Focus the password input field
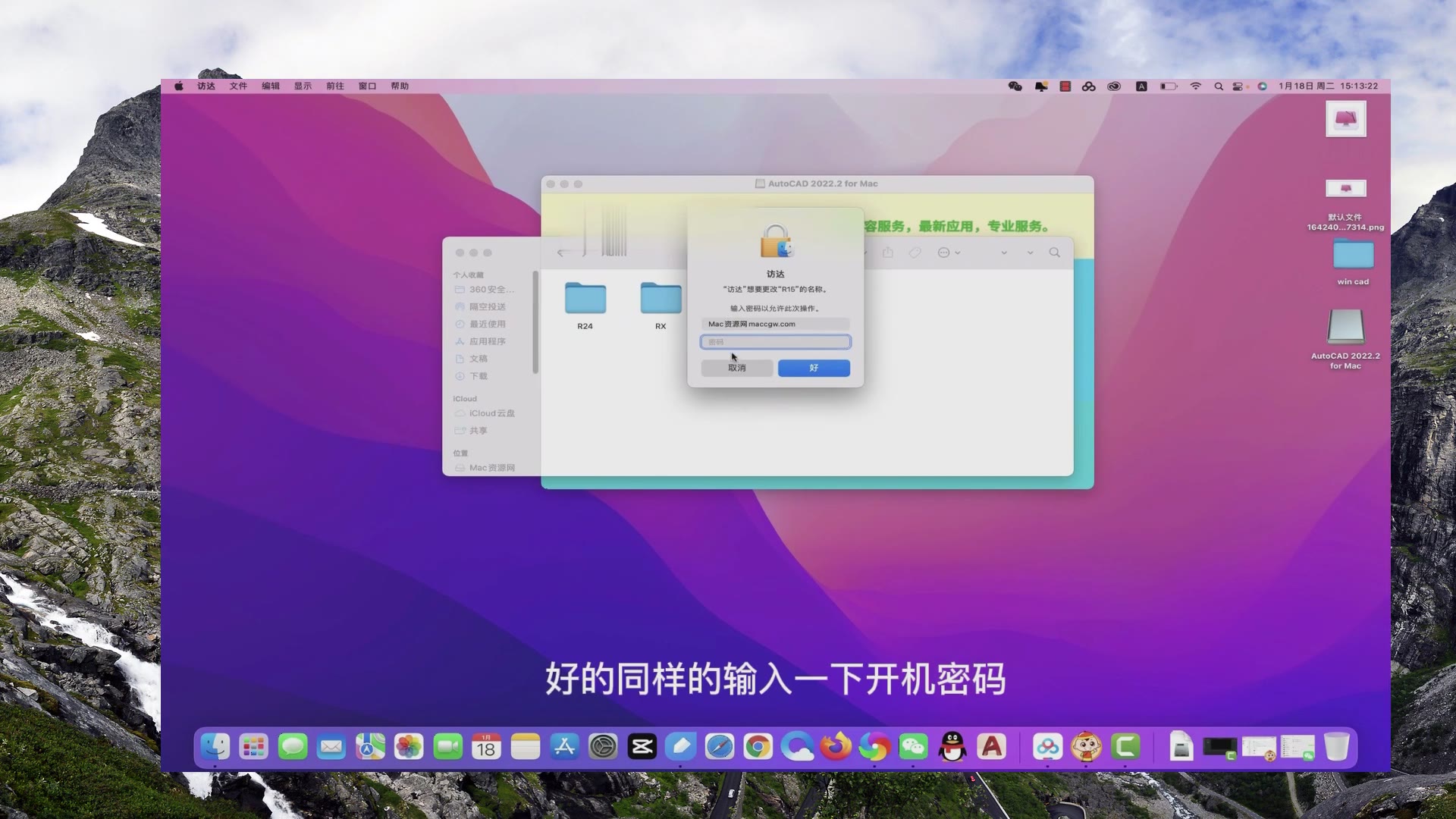The image size is (1456, 819). [775, 342]
